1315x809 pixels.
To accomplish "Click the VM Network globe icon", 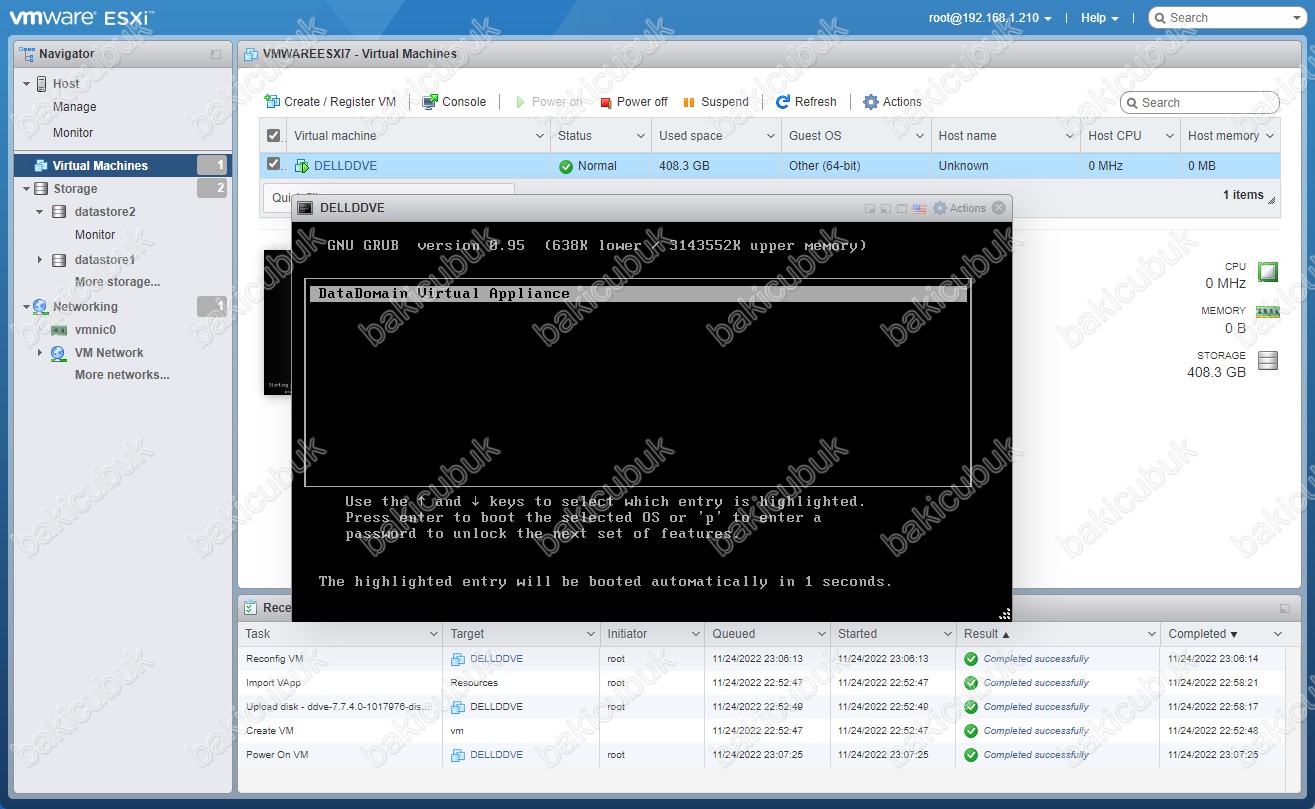I will pyautogui.click(x=59, y=353).
